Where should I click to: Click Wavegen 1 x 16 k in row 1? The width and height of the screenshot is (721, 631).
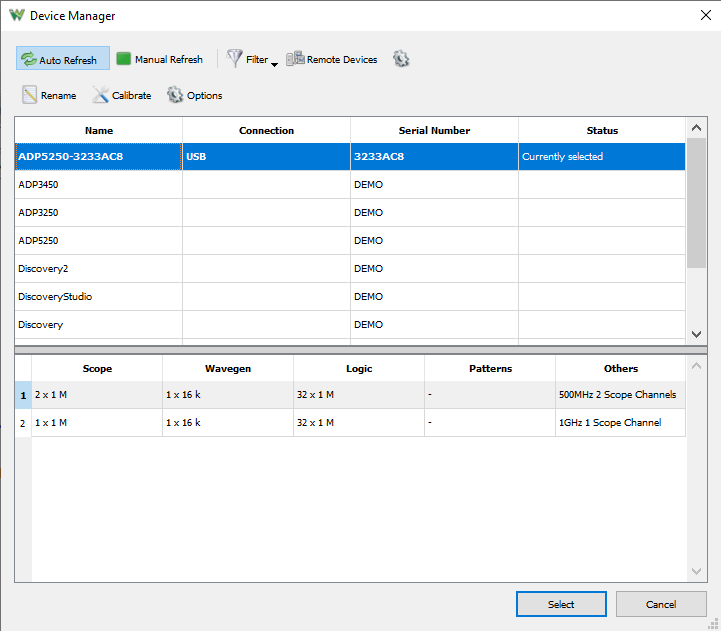228,395
